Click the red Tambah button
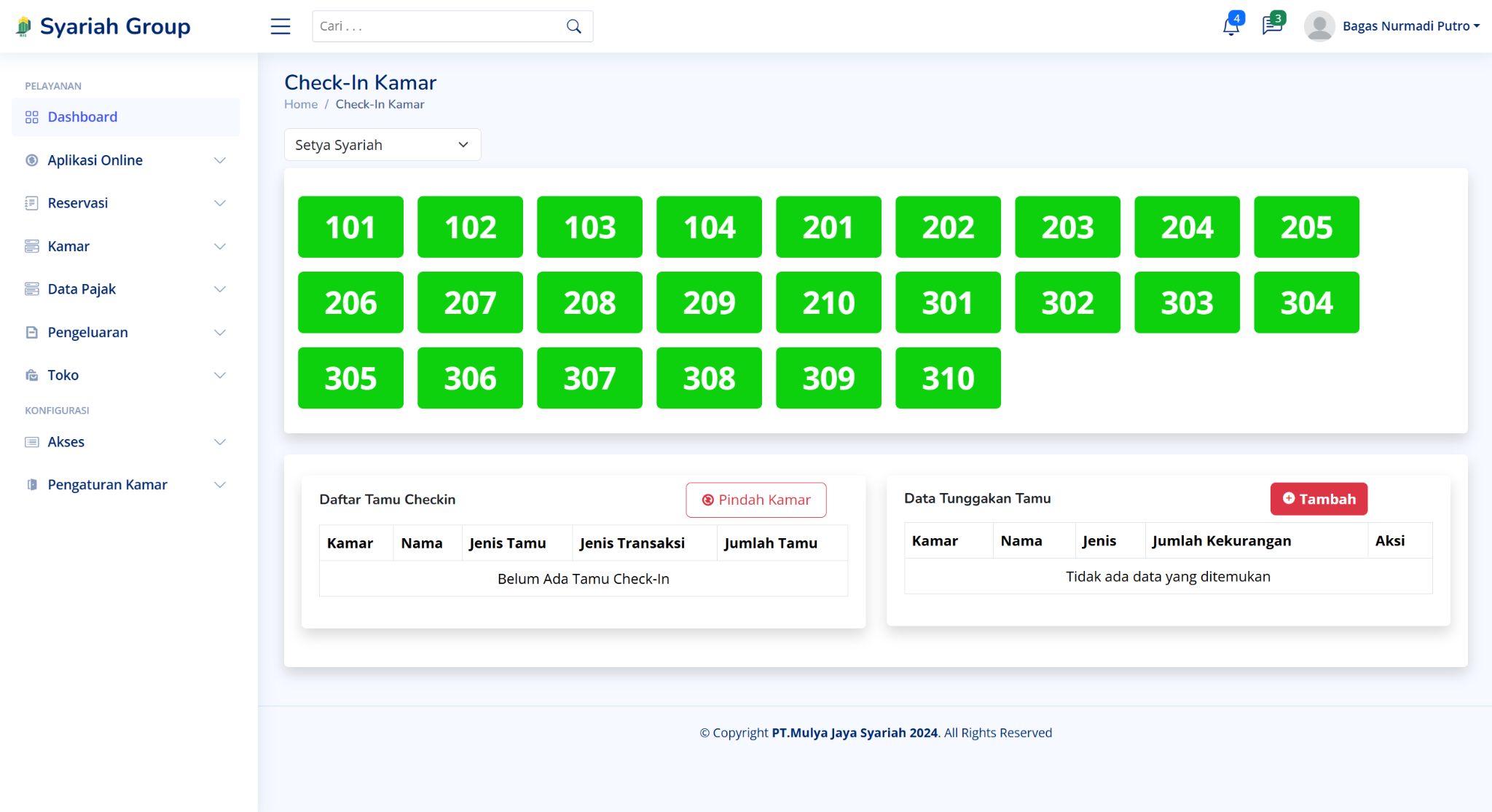The image size is (1492, 812). click(1319, 499)
